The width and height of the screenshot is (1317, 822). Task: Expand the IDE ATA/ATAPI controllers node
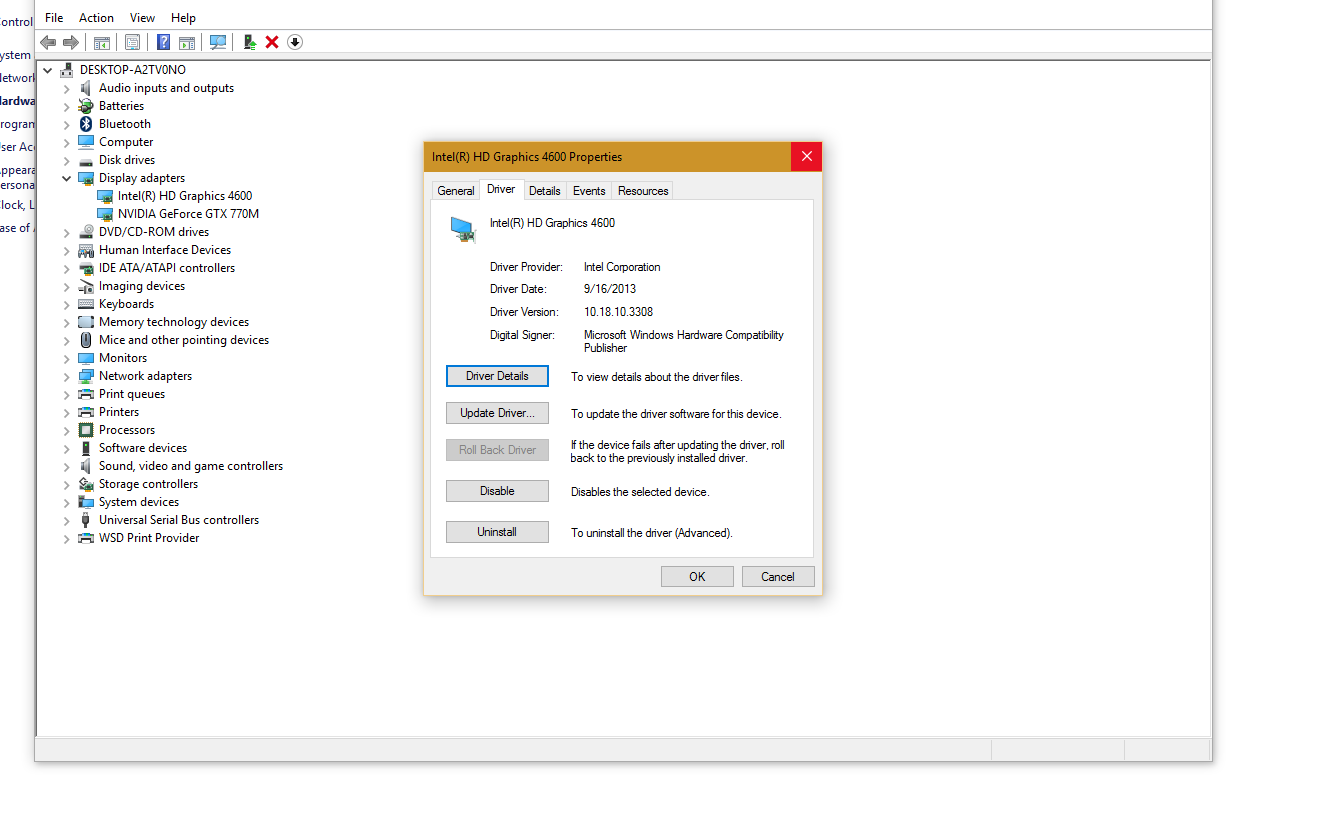[67, 268]
